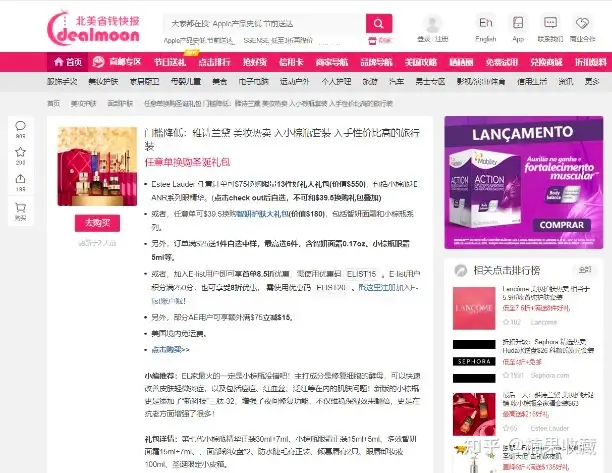Click the 全部 link next to 相关点击排行榜

pyautogui.click(x=585, y=270)
